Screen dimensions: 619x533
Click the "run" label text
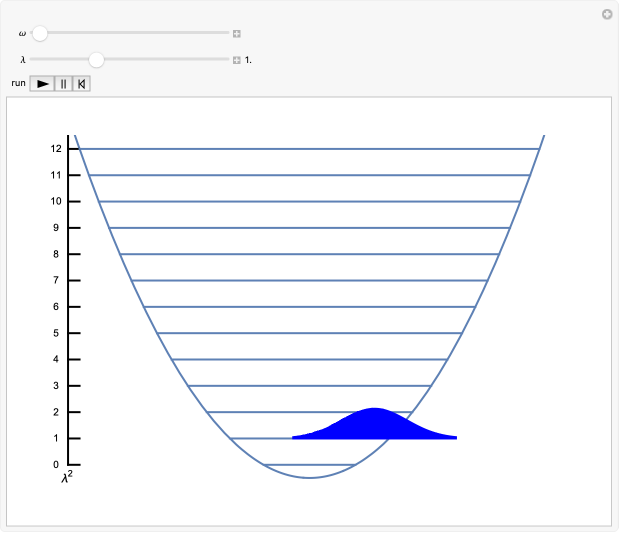point(18,84)
